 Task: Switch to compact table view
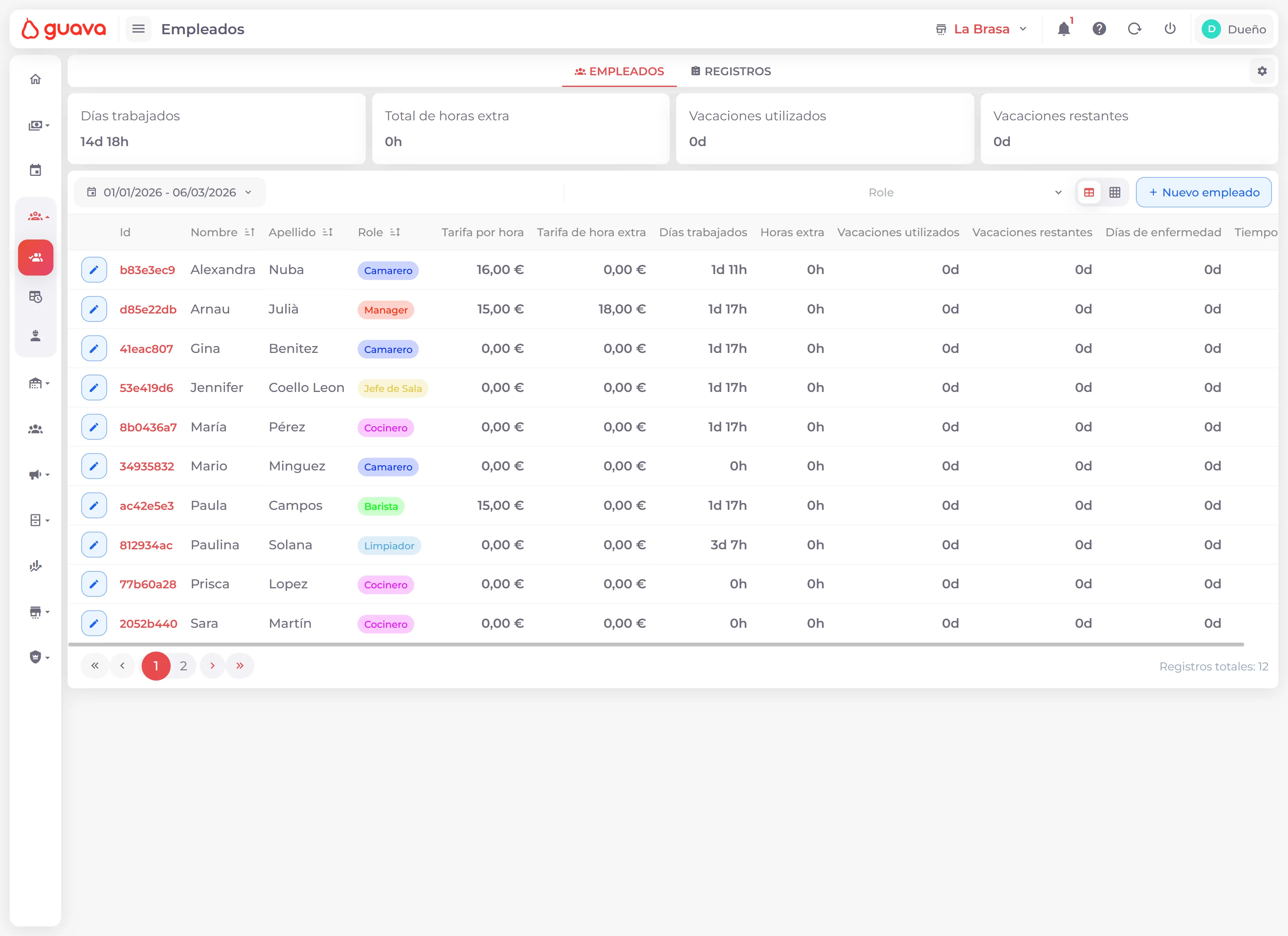[x=1089, y=192]
